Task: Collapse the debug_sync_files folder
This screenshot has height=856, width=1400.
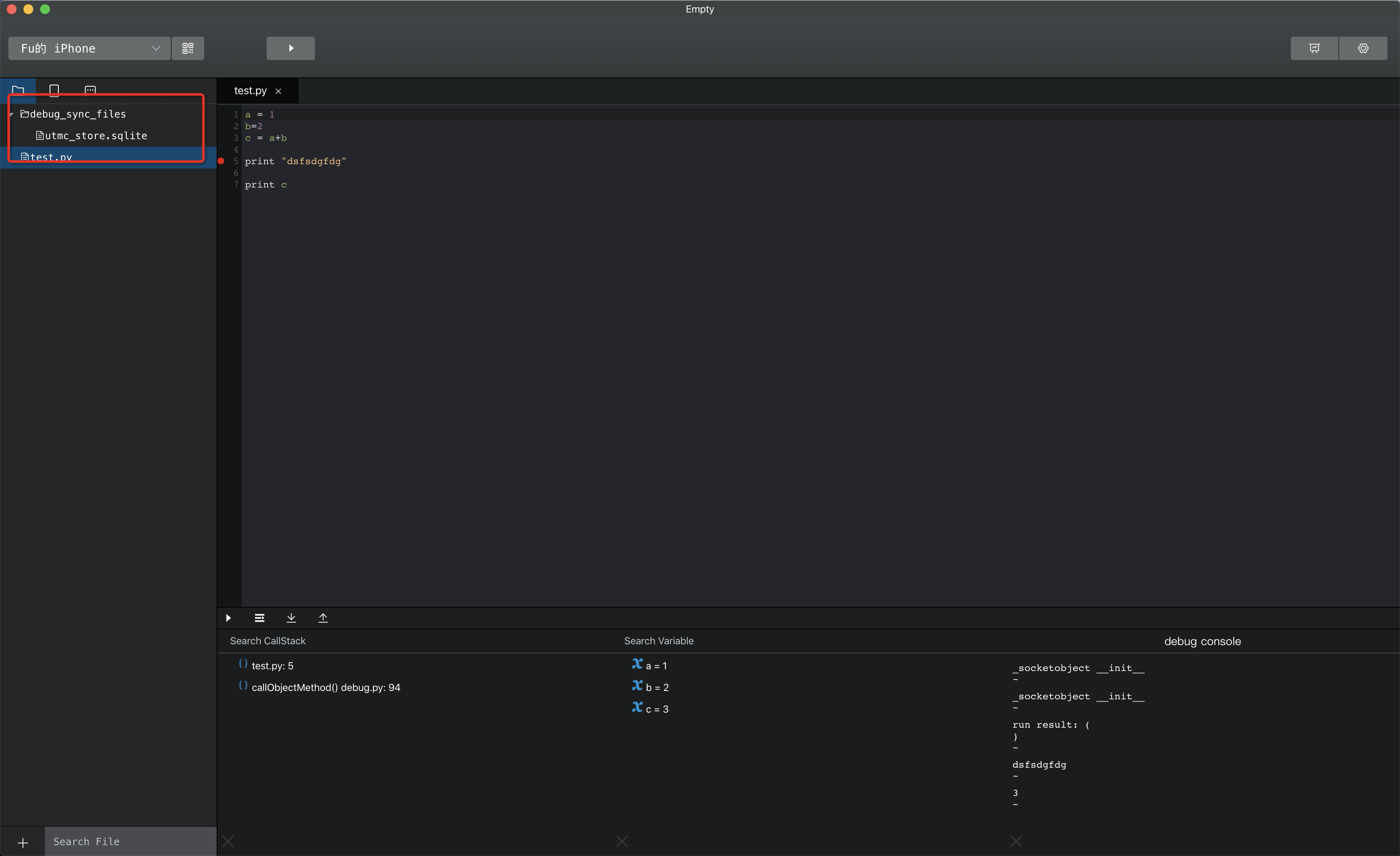Action: [11, 114]
